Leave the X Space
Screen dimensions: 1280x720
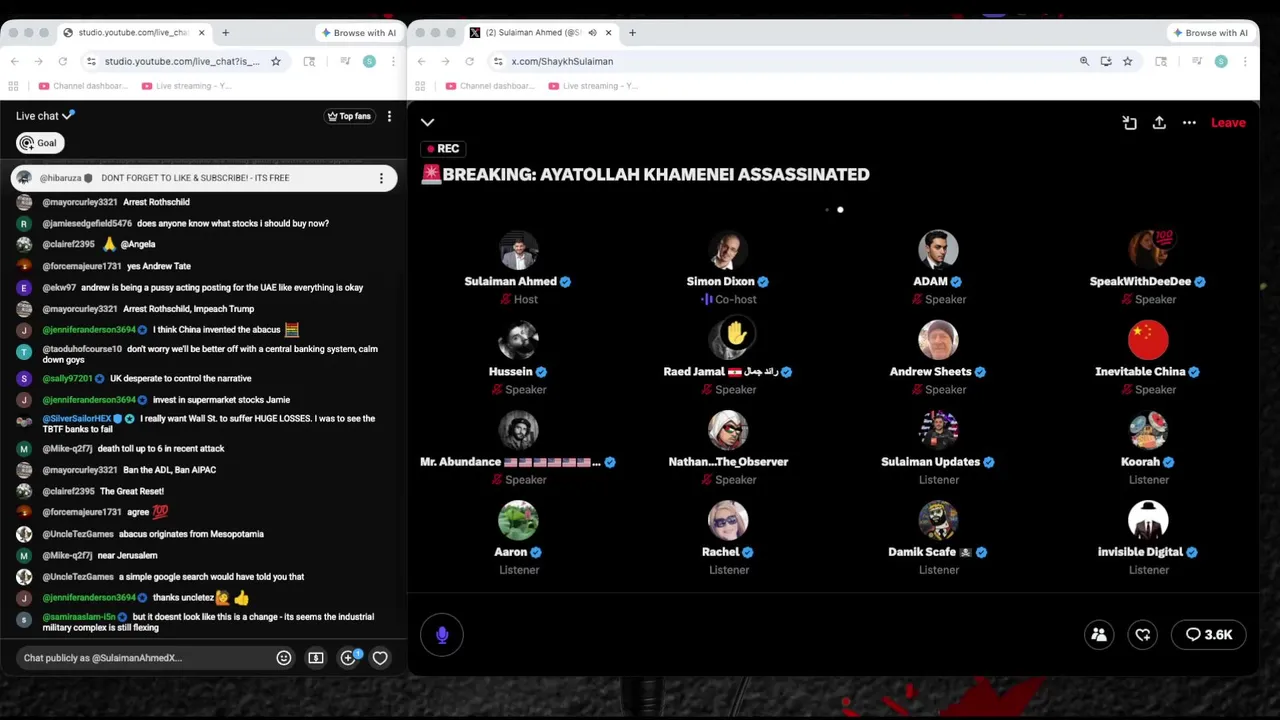point(1228,123)
